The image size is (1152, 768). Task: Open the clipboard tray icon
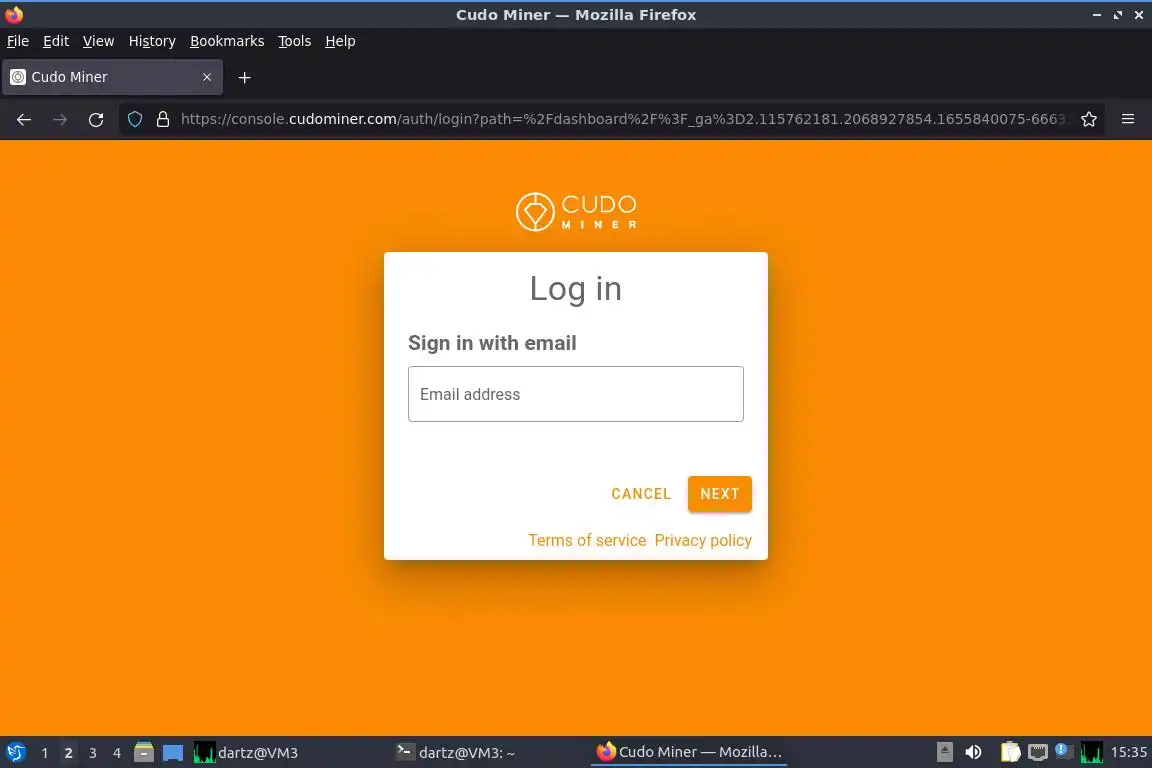coord(1010,753)
